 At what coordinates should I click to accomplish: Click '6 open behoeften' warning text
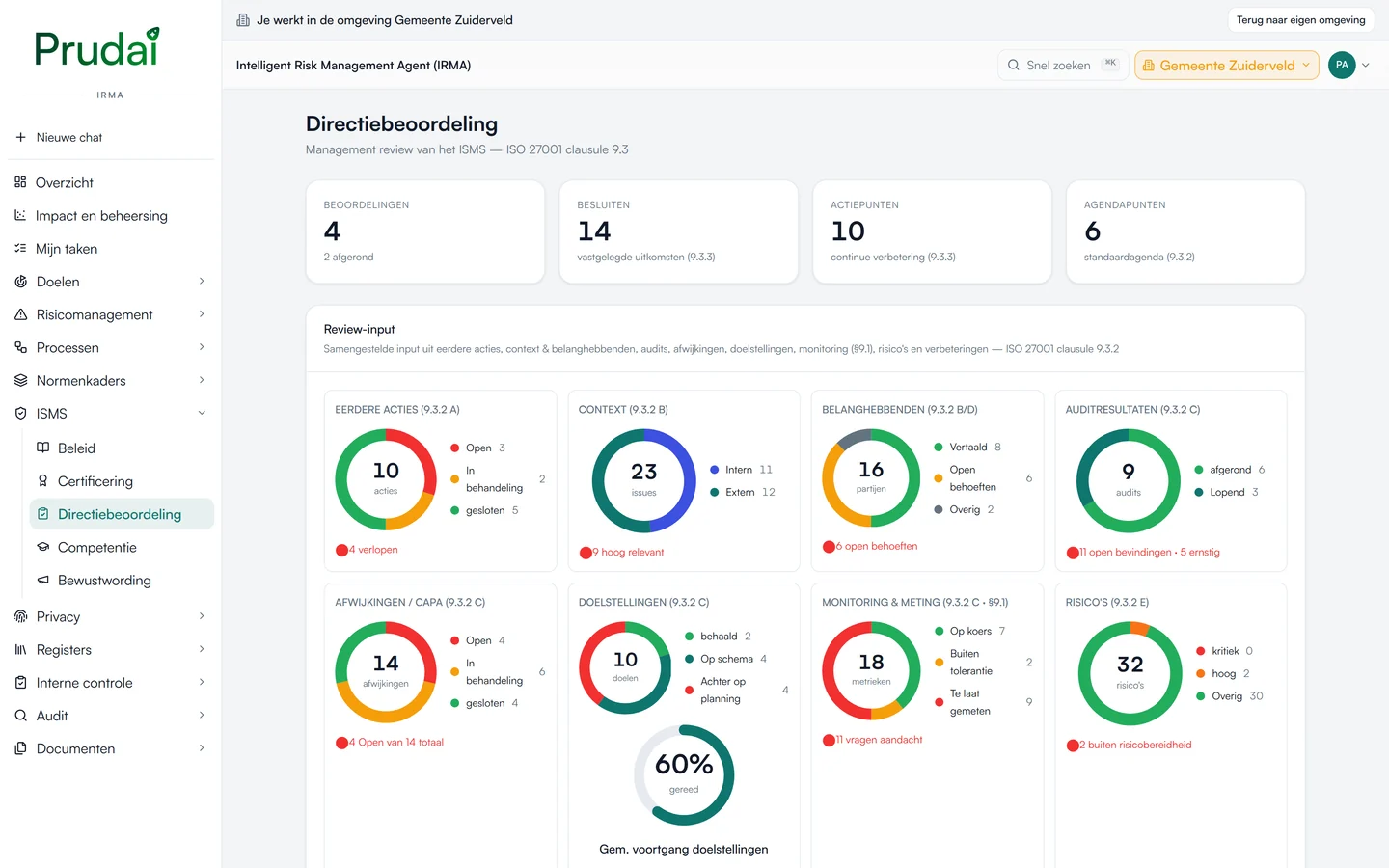click(x=877, y=546)
